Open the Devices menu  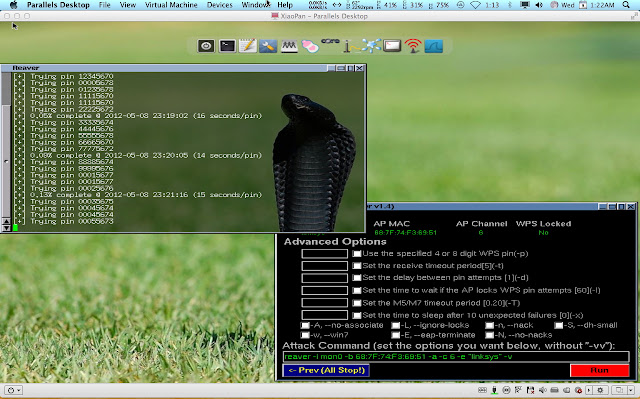pos(220,5)
